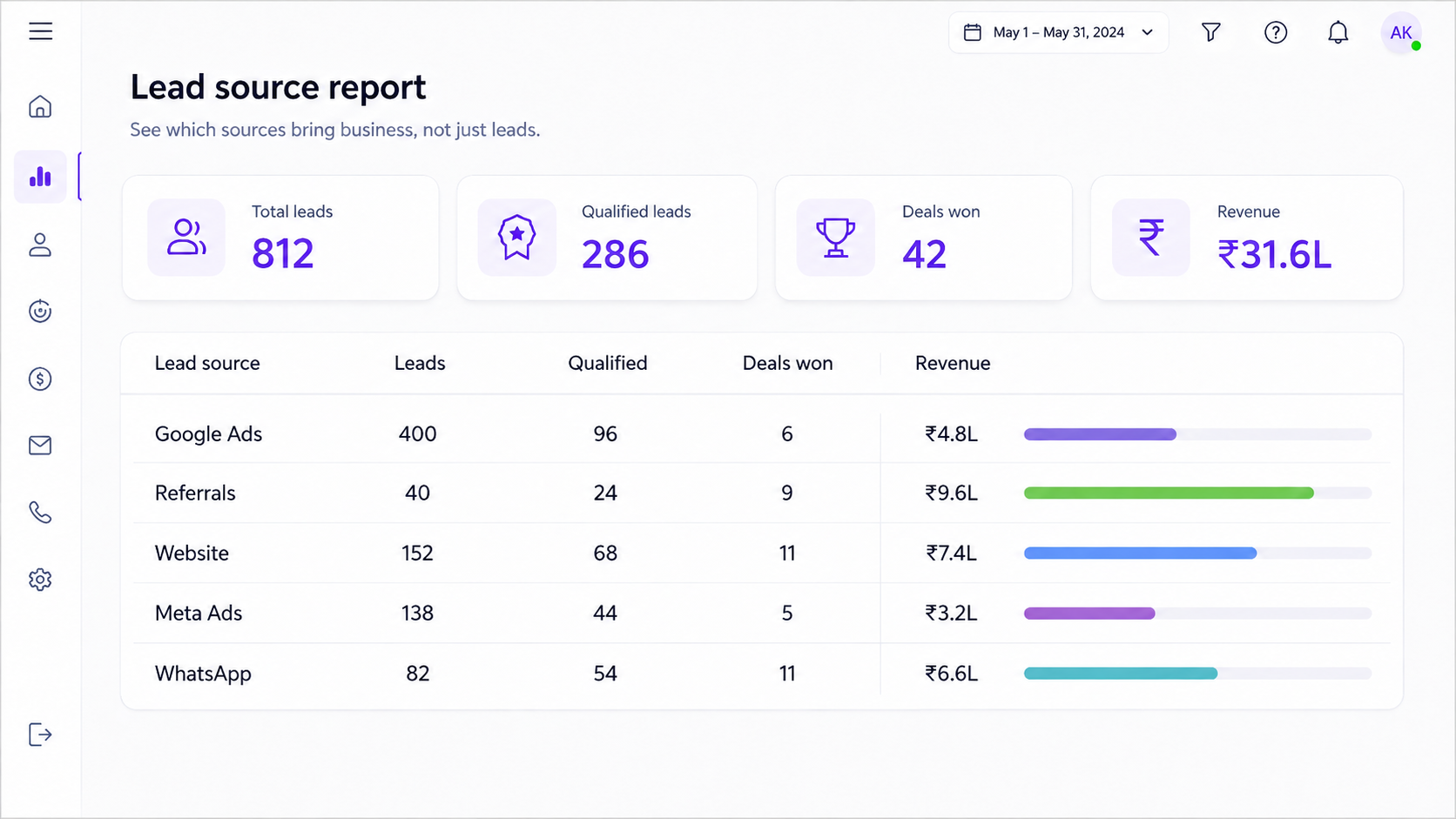Open contacts person icon in sidebar
1456x819 pixels.
[x=40, y=245]
